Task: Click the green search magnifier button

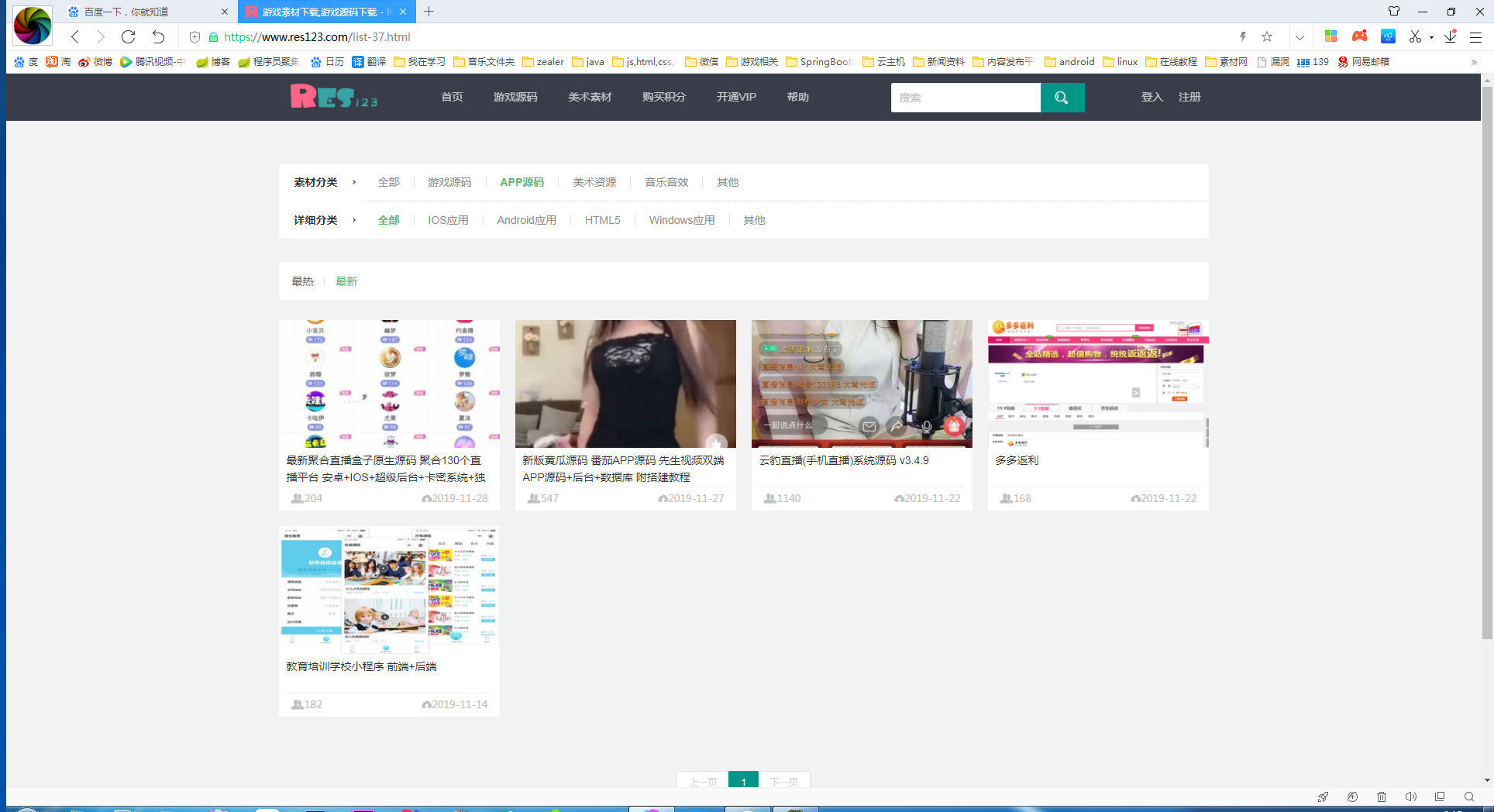Action: point(1062,98)
